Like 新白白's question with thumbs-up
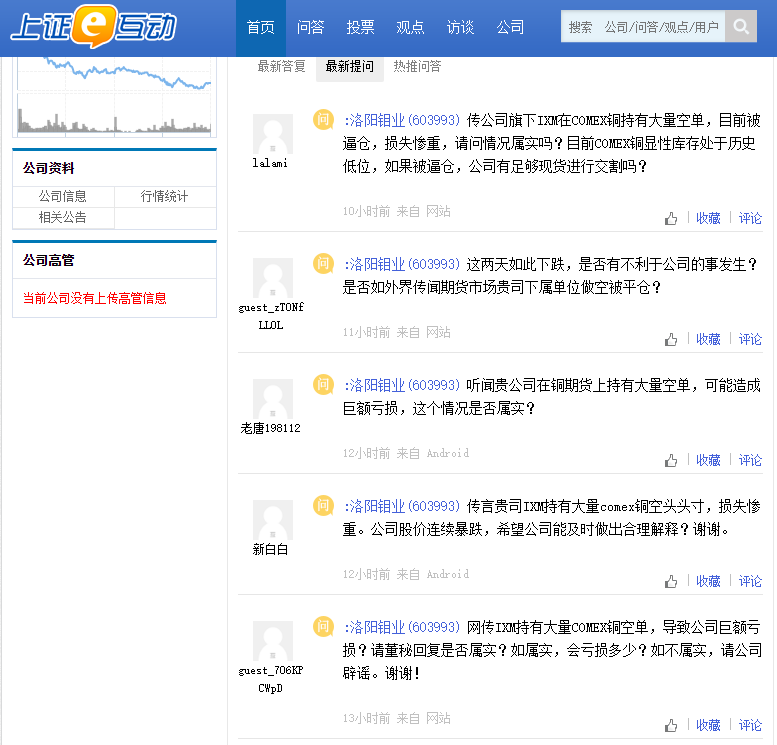Image resolution: width=777 pixels, height=745 pixels. (x=671, y=581)
